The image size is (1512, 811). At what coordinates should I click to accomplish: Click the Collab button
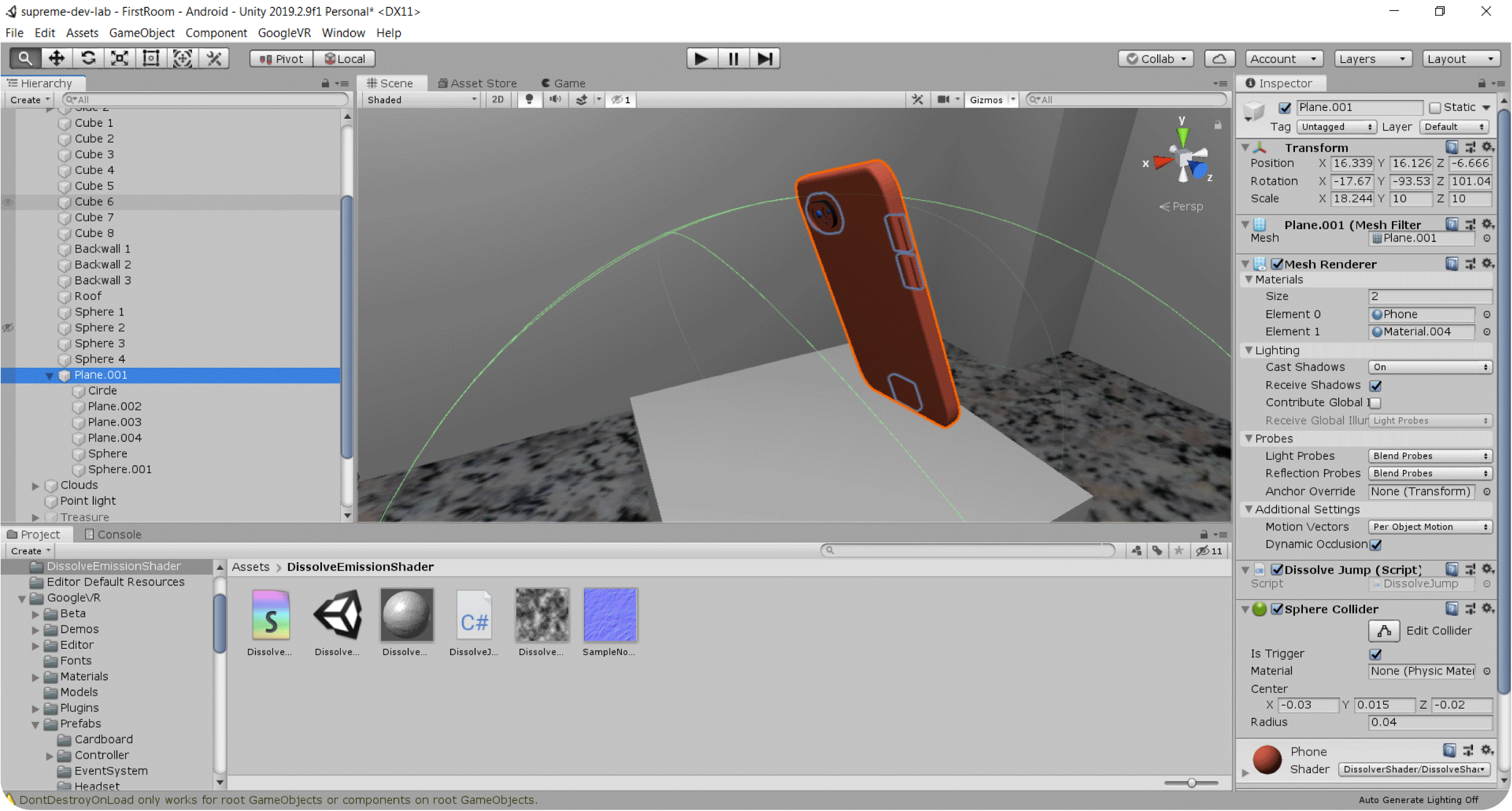pyautogui.click(x=1157, y=59)
